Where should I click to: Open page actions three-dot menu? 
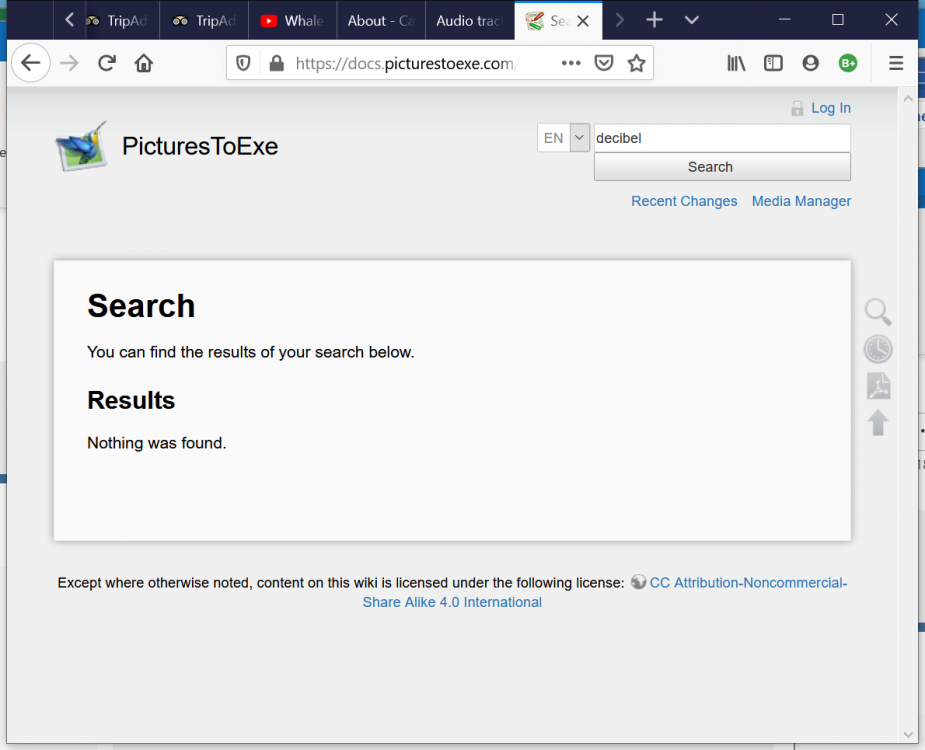coord(571,64)
